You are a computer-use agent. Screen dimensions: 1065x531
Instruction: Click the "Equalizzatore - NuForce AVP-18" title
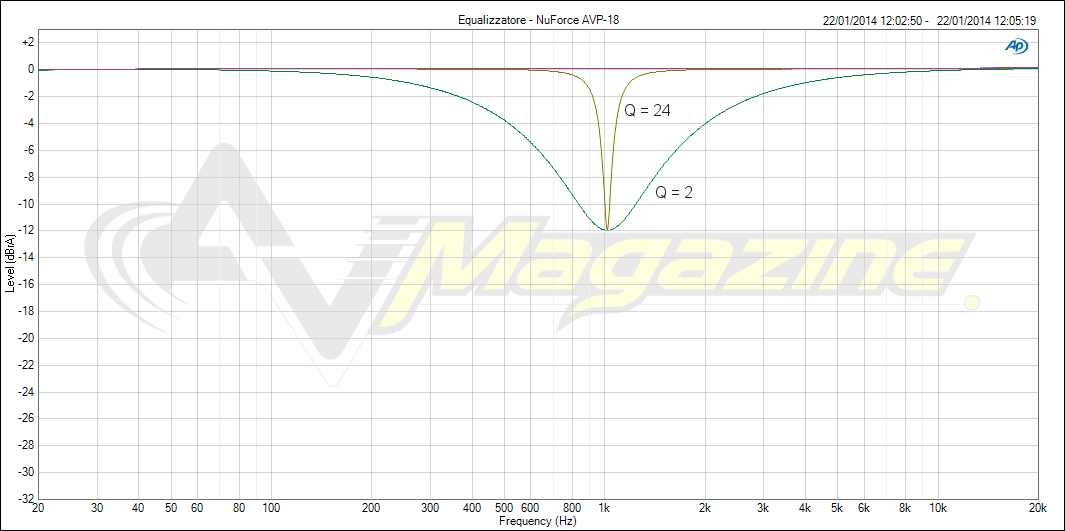(x=539, y=20)
